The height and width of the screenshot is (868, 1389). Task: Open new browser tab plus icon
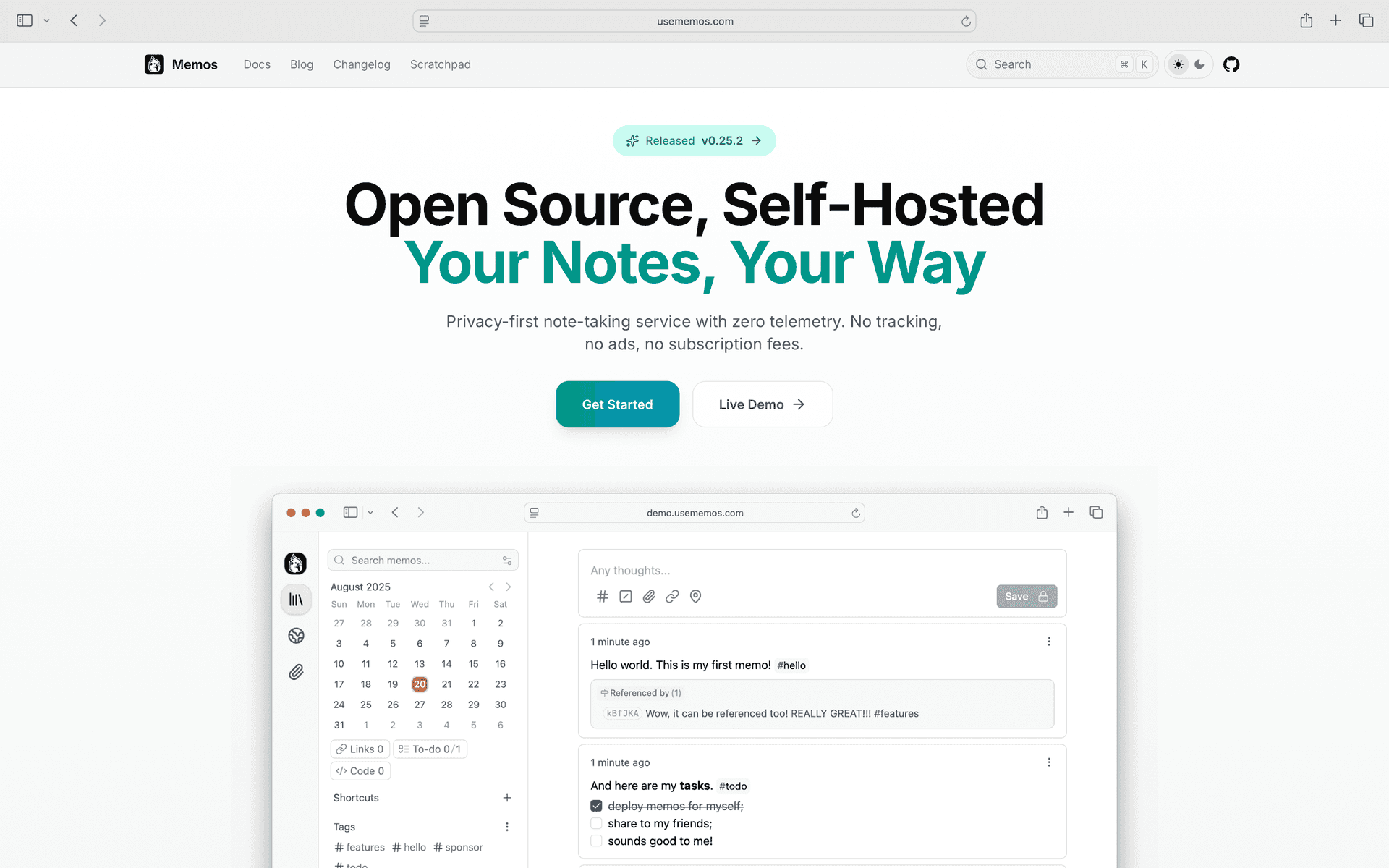click(x=1335, y=21)
